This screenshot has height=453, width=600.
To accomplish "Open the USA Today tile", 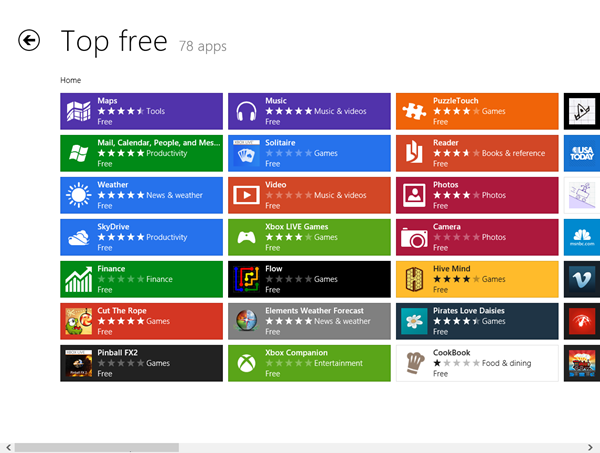I will pyautogui.click(x=582, y=153).
